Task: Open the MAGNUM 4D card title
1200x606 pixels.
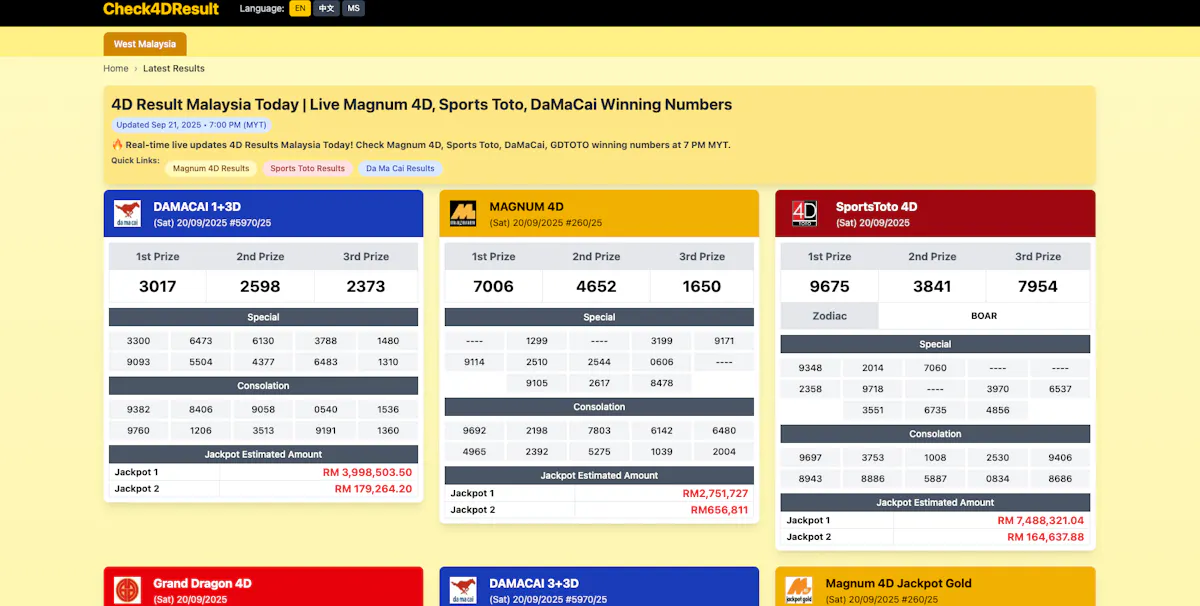Action: [526, 207]
